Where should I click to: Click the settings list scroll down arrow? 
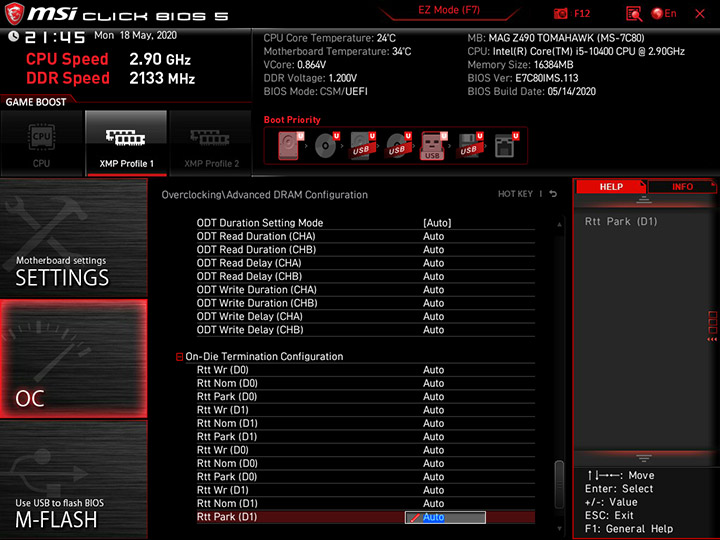point(559,529)
